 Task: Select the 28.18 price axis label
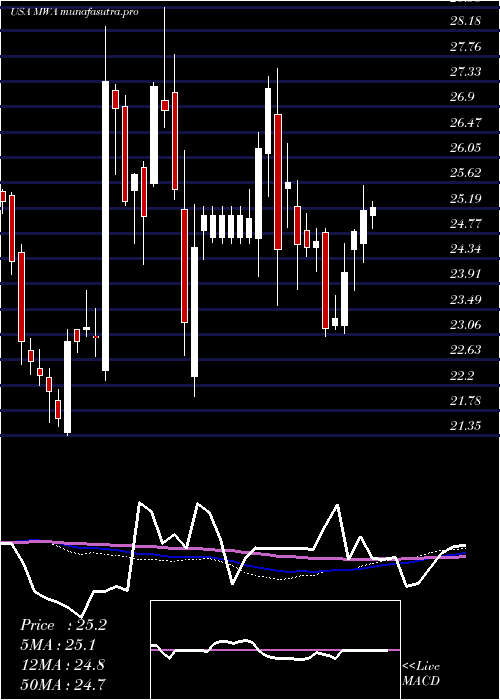point(466,21)
